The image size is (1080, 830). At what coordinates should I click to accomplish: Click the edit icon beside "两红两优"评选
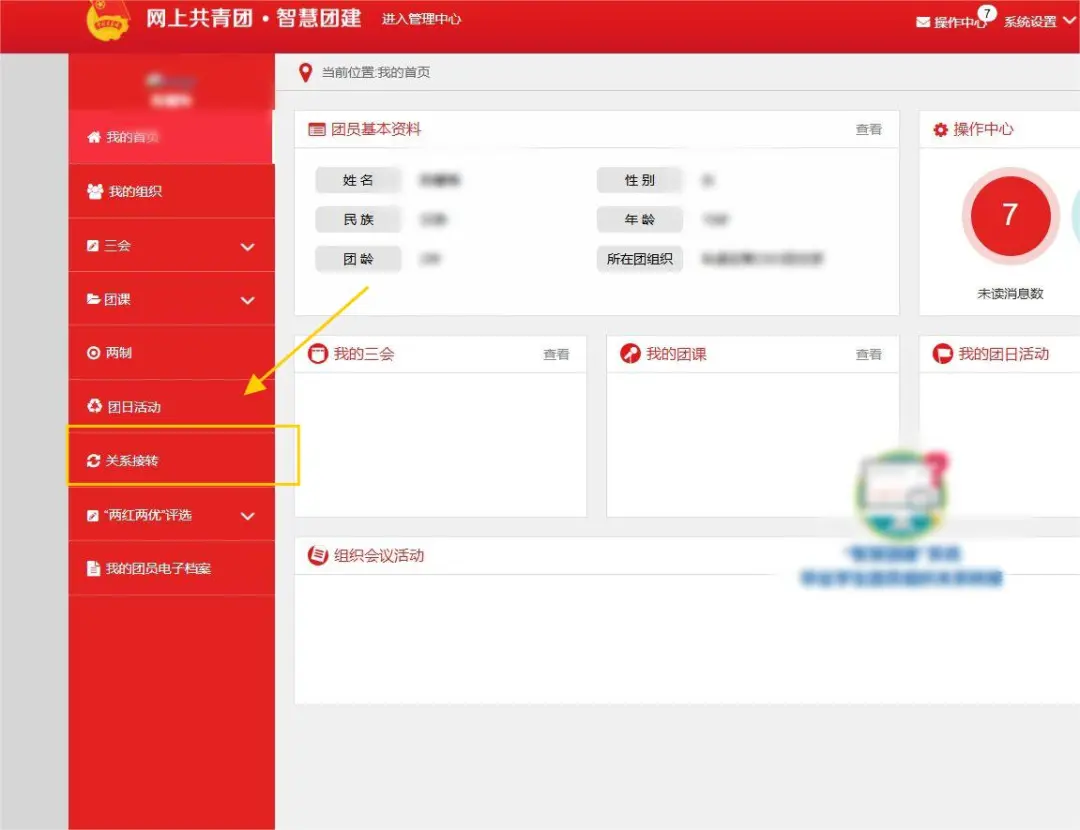click(93, 515)
